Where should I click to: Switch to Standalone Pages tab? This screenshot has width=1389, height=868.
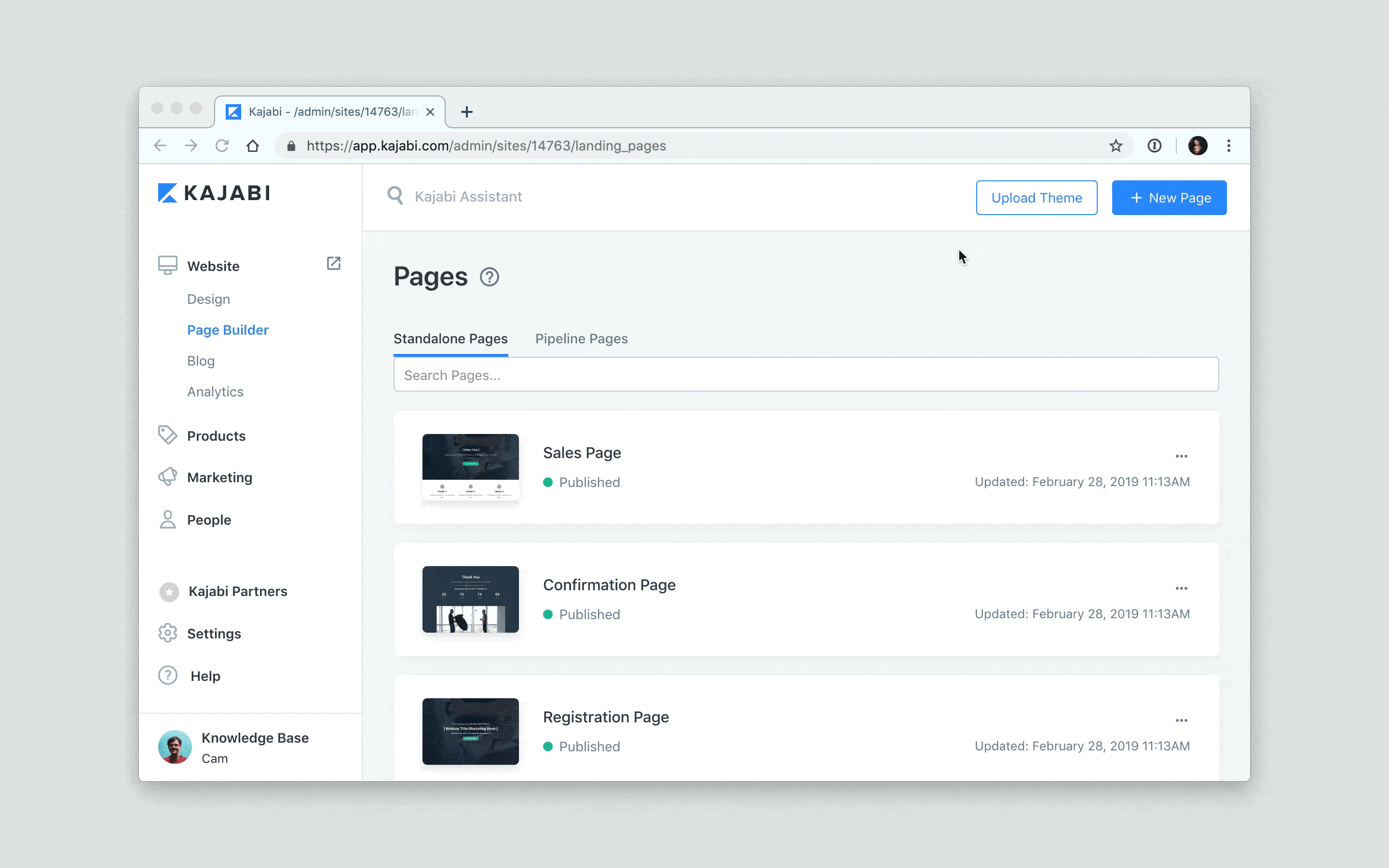[x=450, y=339]
